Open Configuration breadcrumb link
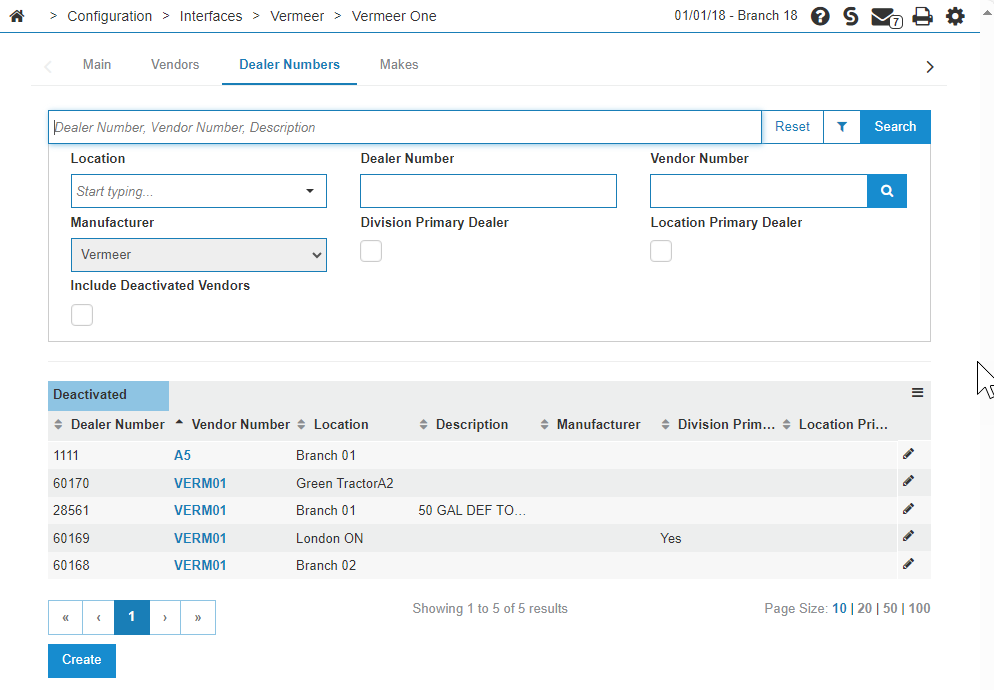The image size is (994, 690). point(110,16)
